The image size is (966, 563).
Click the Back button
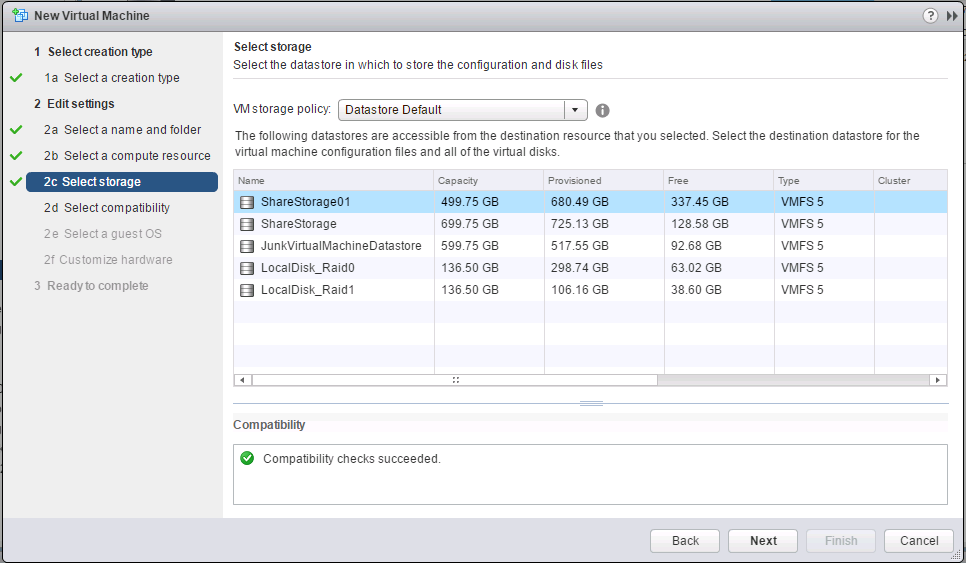pos(684,541)
